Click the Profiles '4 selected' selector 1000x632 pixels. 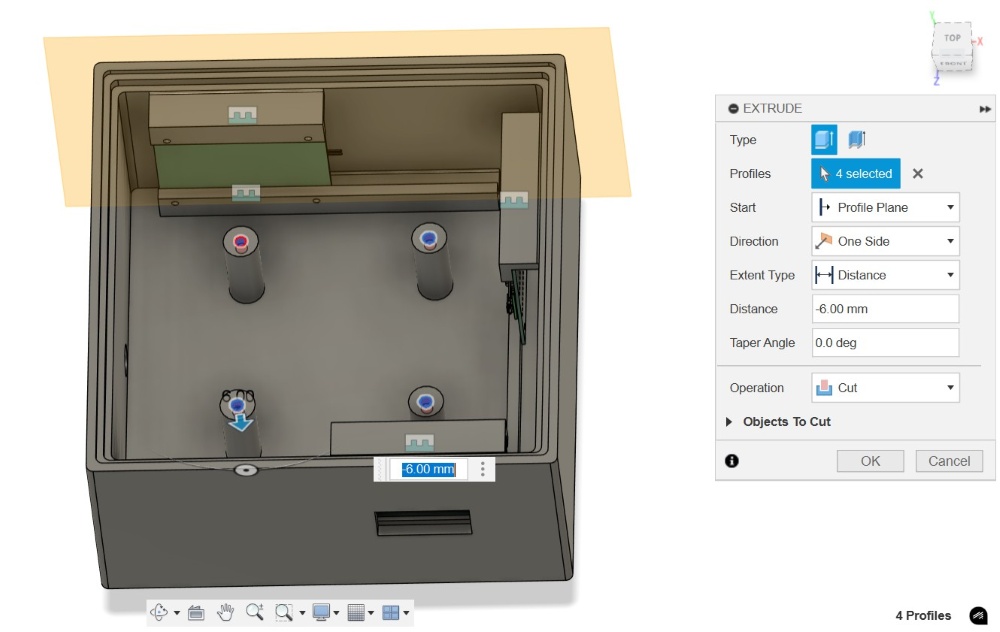[x=856, y=173]
